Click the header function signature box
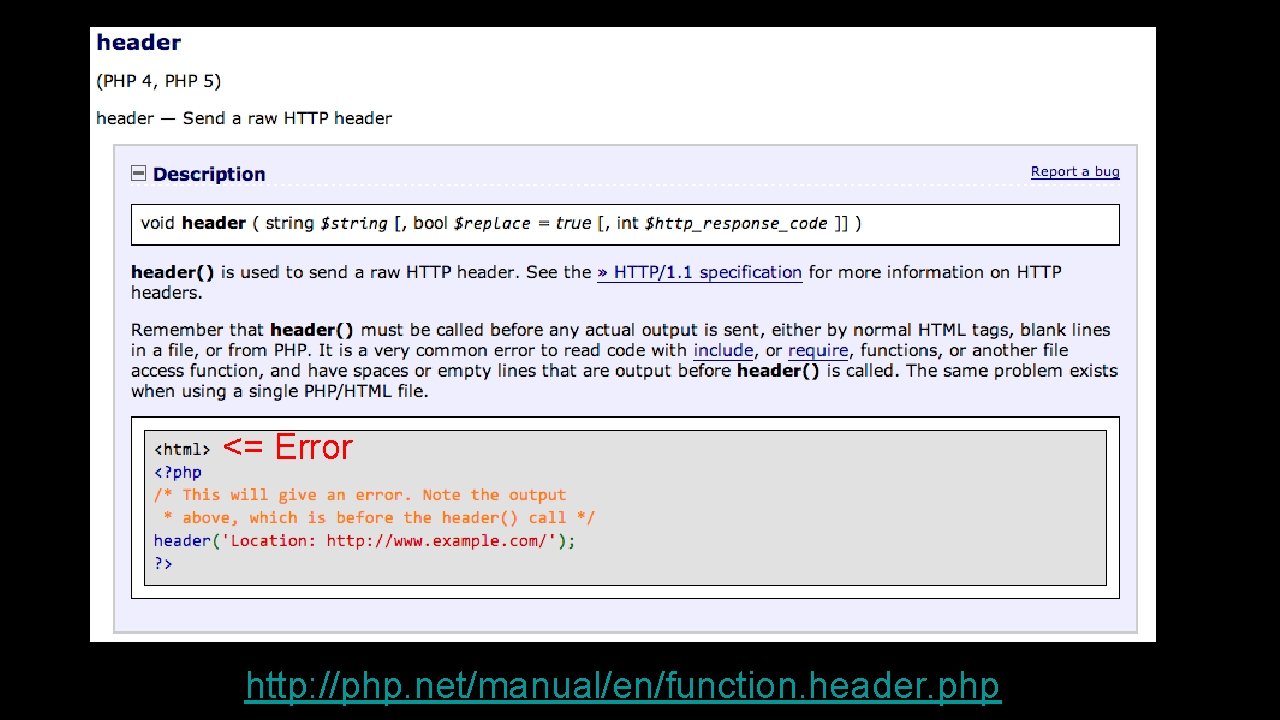This screenshot has height=720, width=1280. pyautogui.click(x=625, y=224)
